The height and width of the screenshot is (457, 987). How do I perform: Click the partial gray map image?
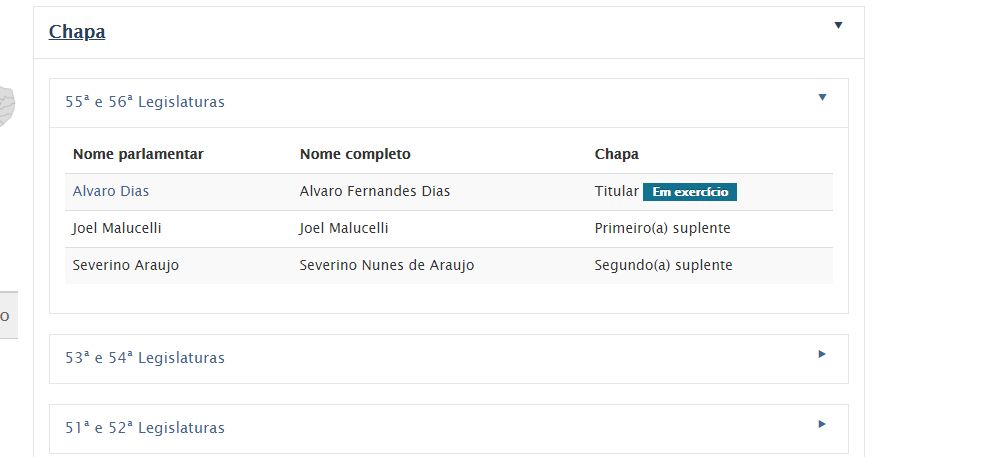click(x=6, y=106)
